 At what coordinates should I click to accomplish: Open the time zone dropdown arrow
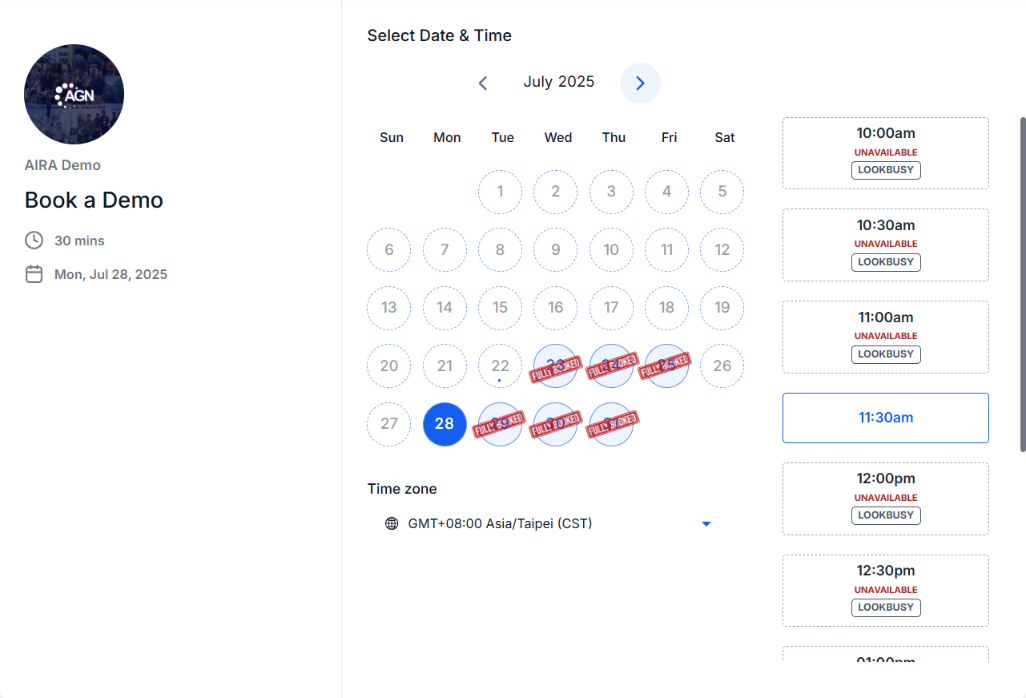706,524
